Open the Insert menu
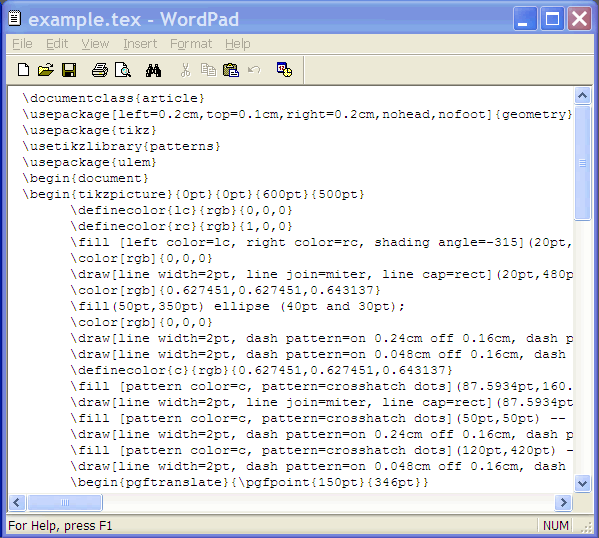The image size is (599, 538). 140,44
